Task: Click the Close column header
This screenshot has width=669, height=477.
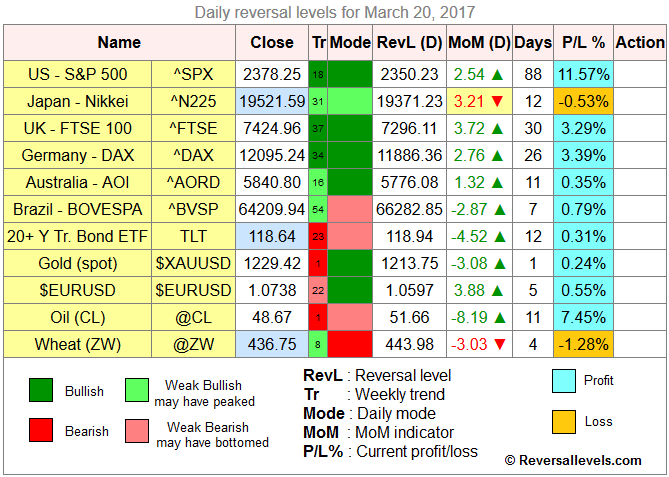Action: tap(272, 42)
